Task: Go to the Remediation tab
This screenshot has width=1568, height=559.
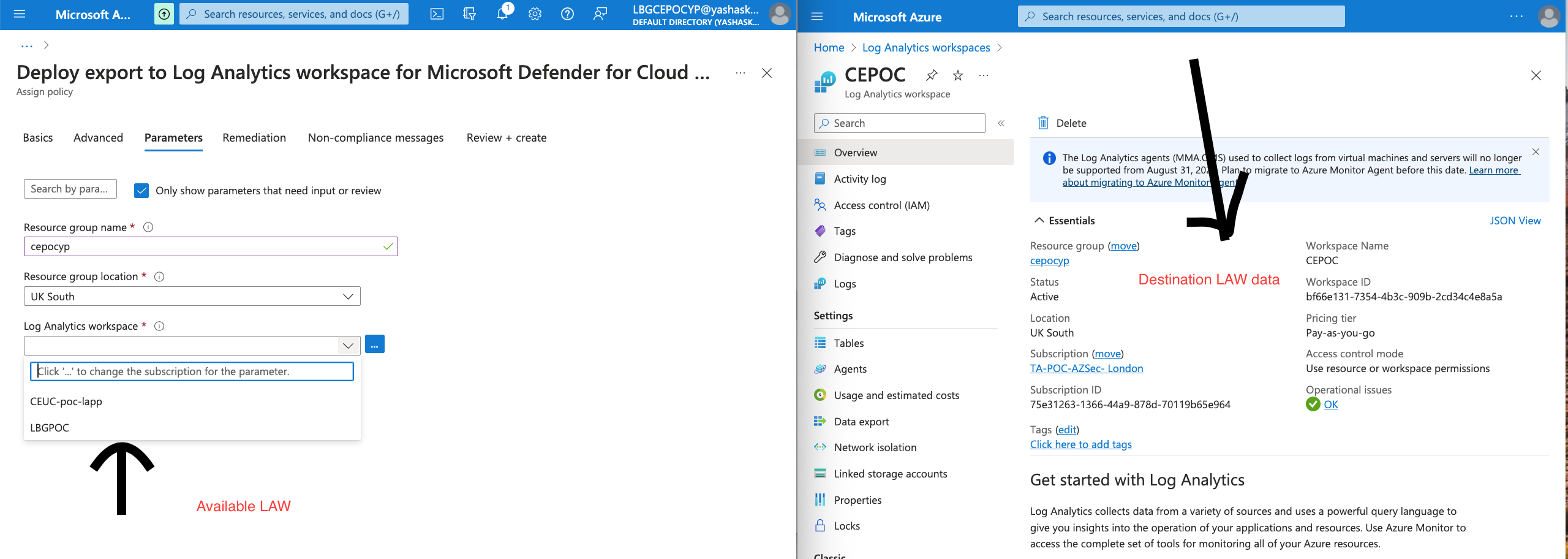Action: pyautogui.click(x=254, y=138)
